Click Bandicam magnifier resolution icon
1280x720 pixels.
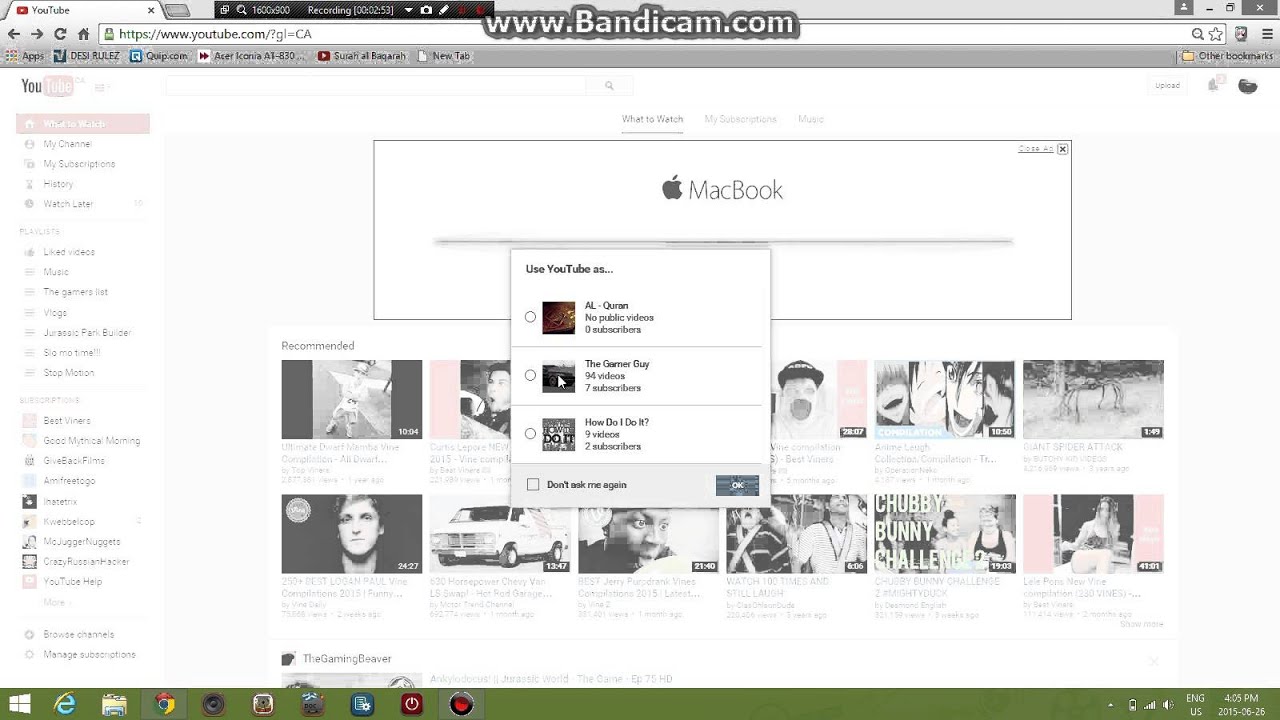(x=241, y=10)
